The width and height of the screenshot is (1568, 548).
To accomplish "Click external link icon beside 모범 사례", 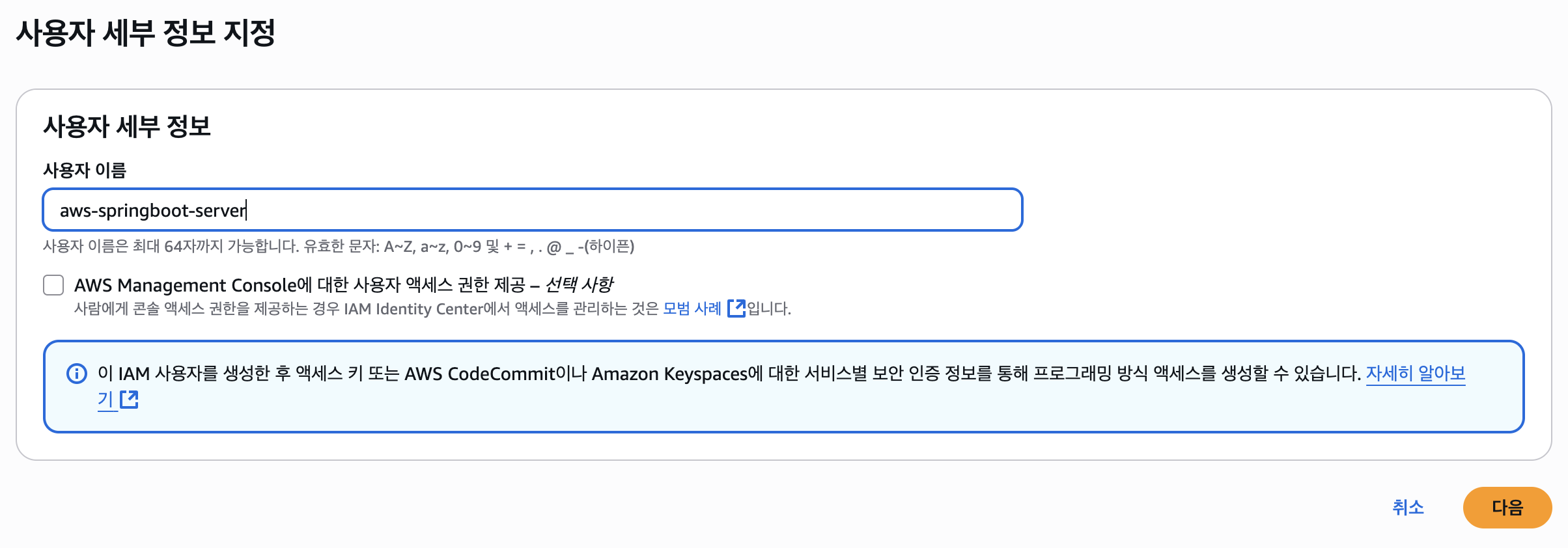I will (x=736, y=308).
